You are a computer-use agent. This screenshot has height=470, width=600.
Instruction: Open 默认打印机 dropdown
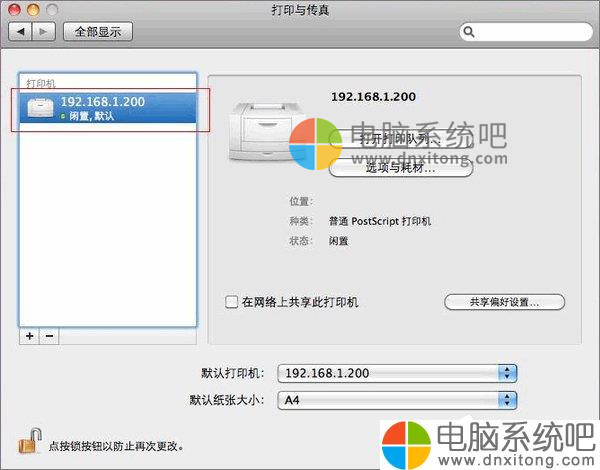click(x=397, y=373)
